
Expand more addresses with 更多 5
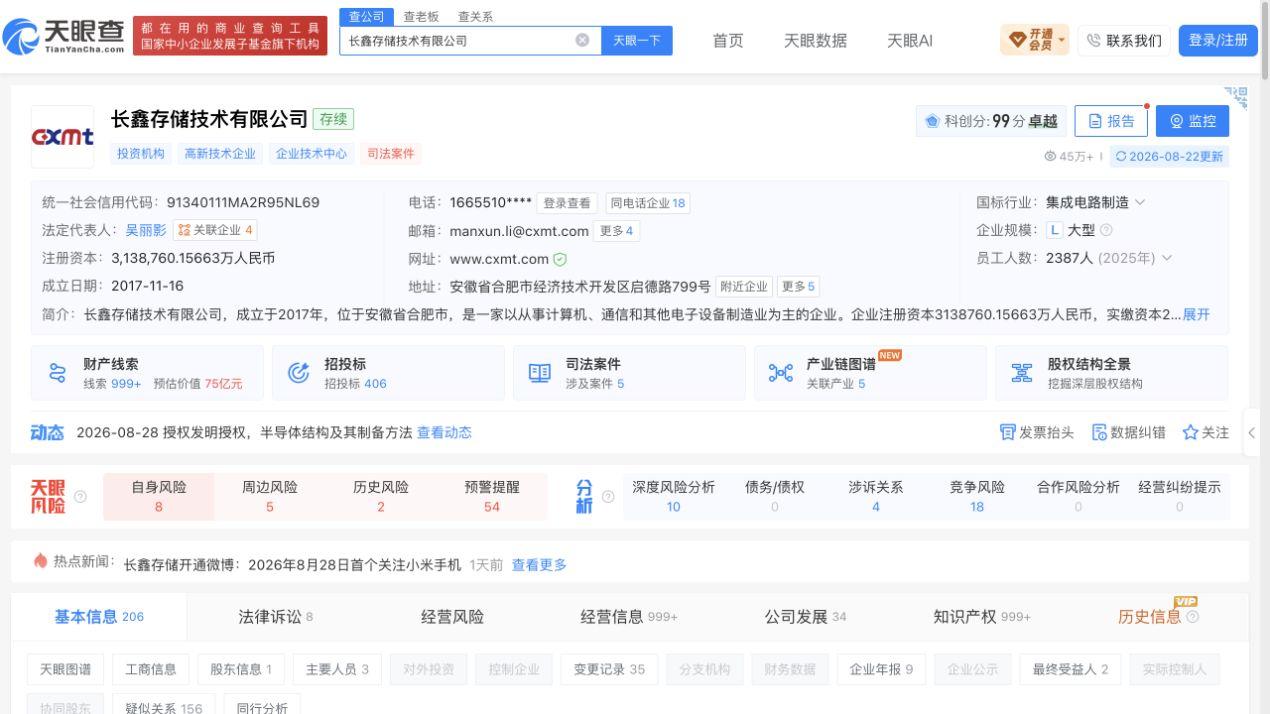click(x=798, y=287)
